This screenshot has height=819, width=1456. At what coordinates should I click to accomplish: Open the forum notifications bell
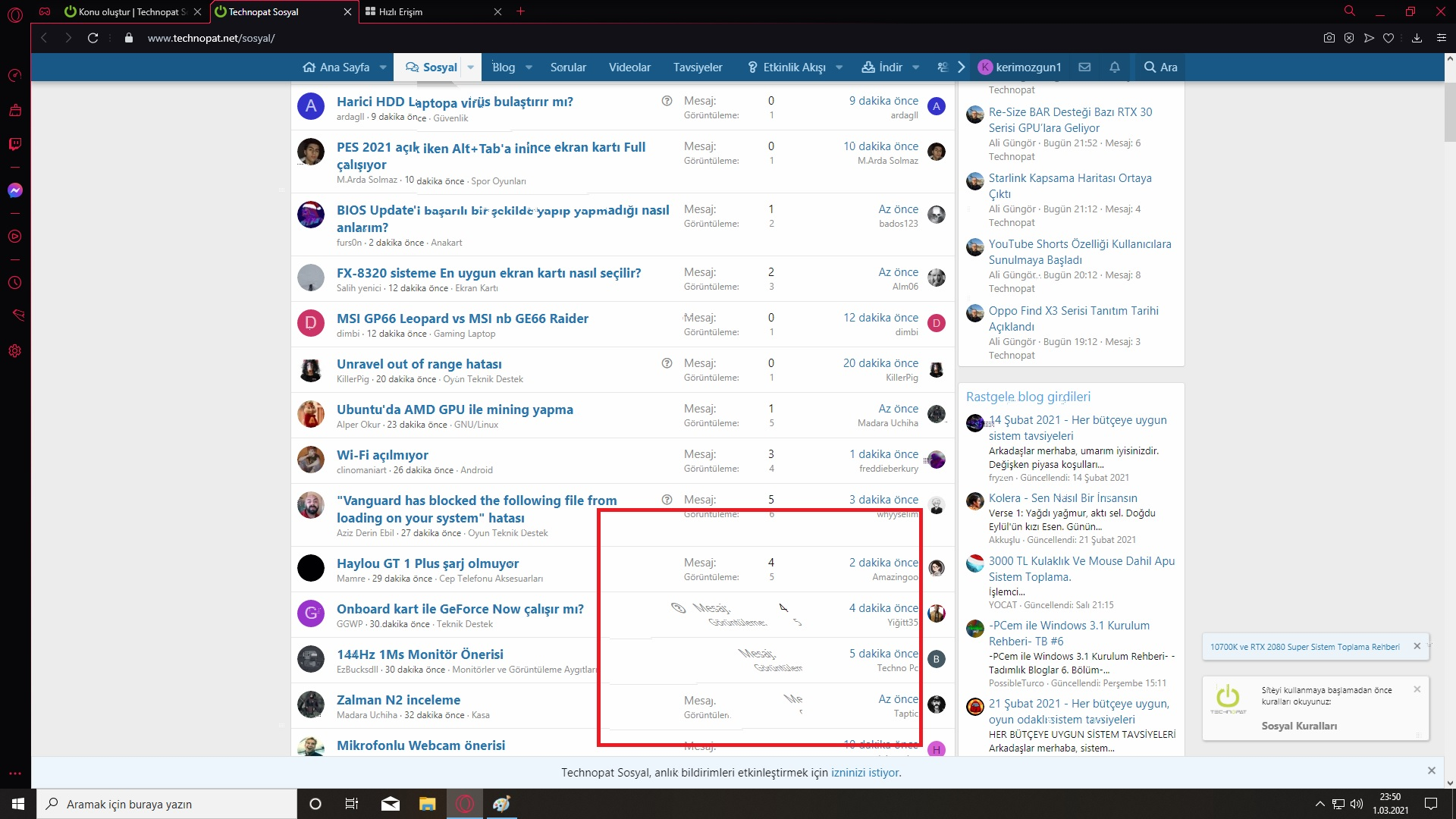(1115, 67)
